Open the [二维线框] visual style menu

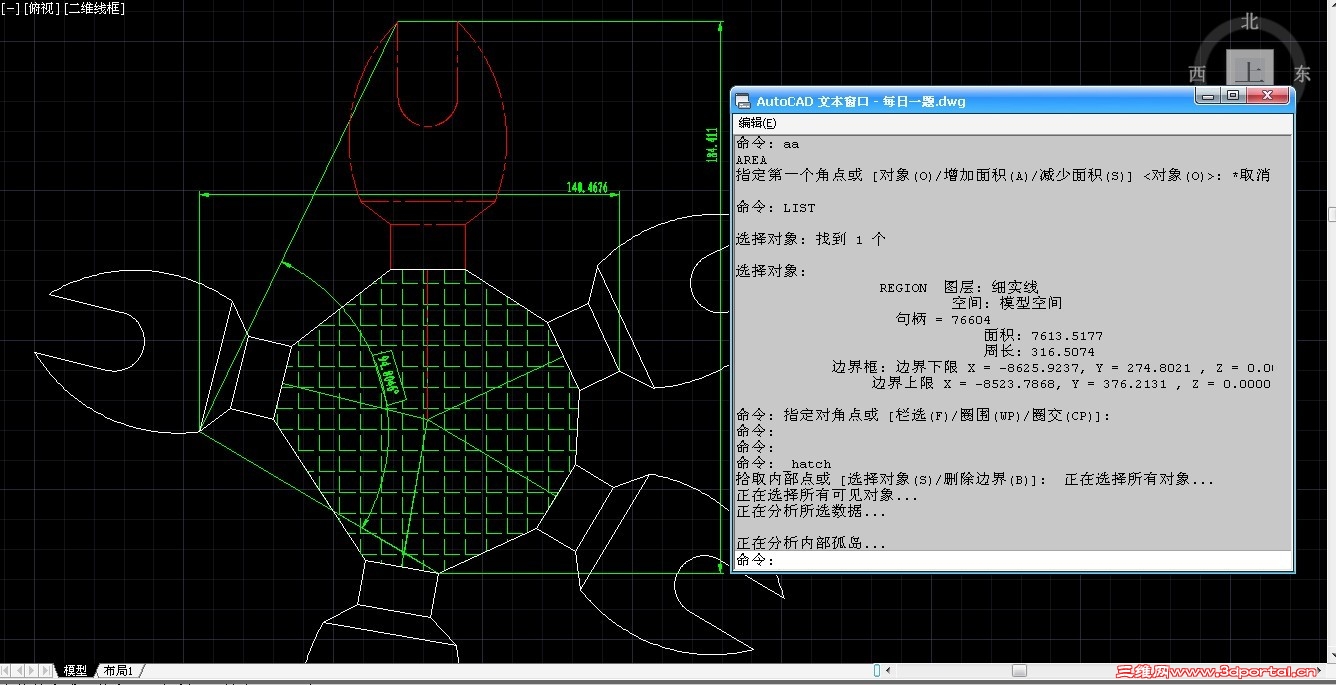pos(94,8)
